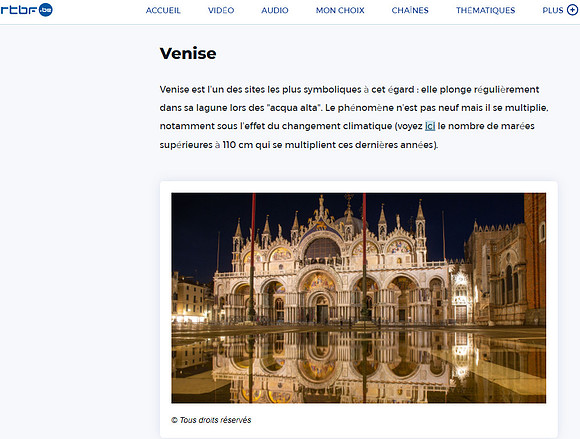Click the '© Tous droits réservés' caption

(211, 420)
